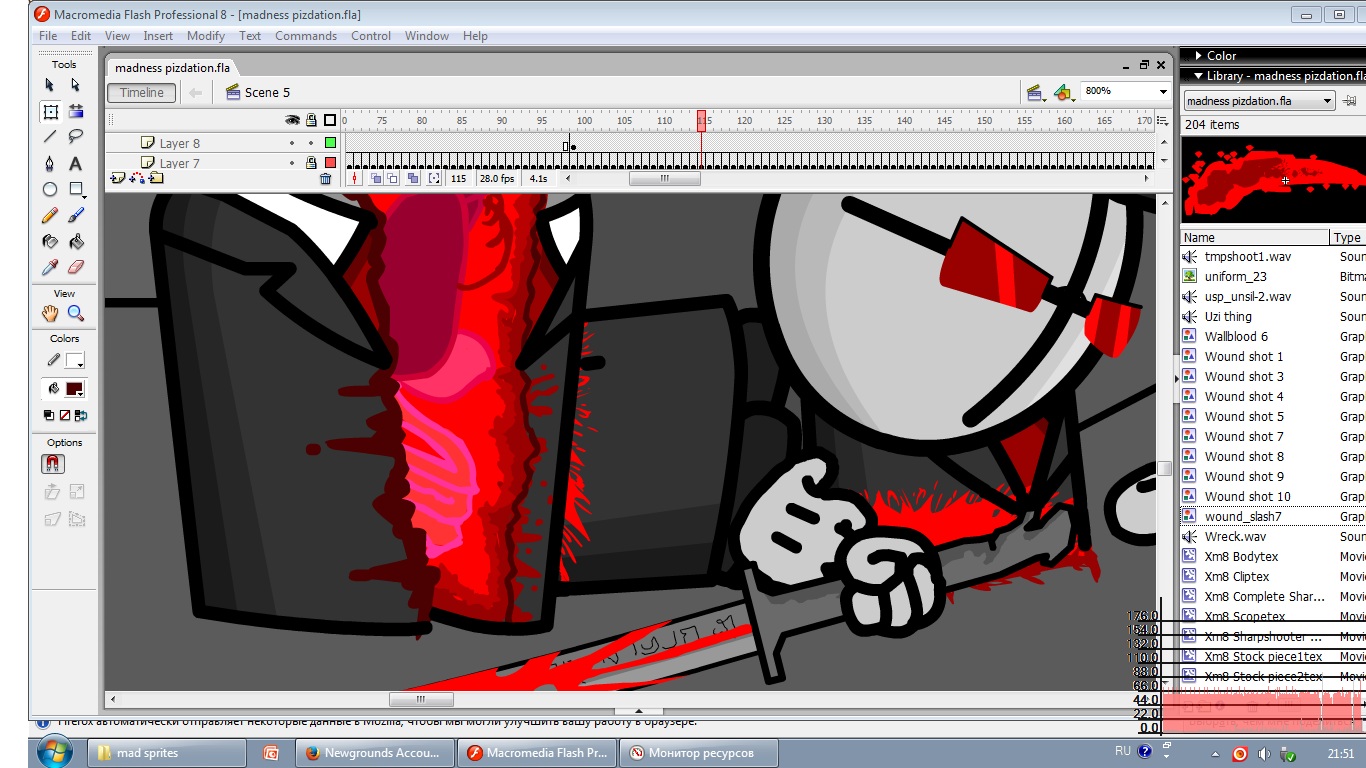Click the Add Motion Guide icon
The height and width of the screenshot is (768, 1366).
(137, 178)
